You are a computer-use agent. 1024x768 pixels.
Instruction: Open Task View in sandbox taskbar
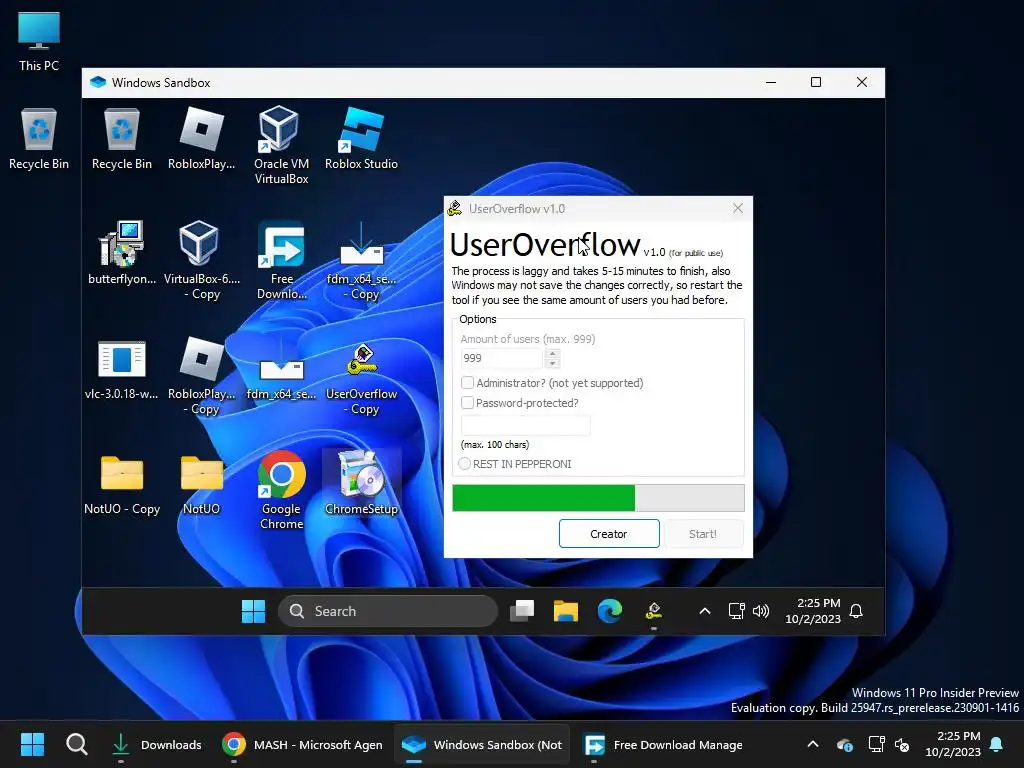[x=522, y=611]
